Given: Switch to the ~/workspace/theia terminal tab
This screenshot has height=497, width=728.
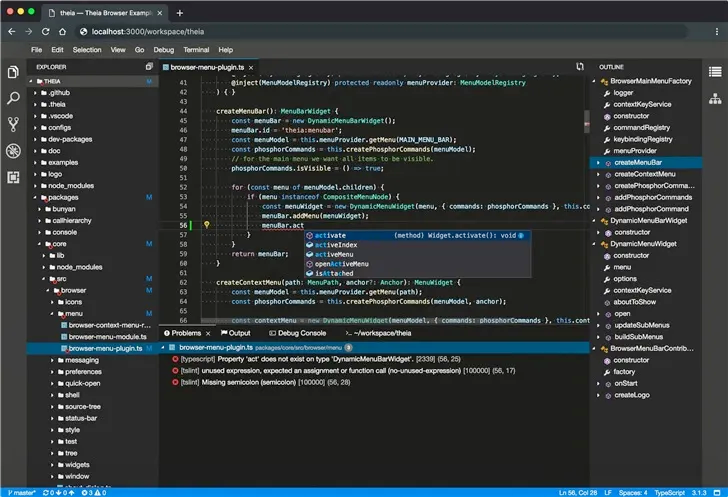Looking at the screenshot, I should coord(378,333).
